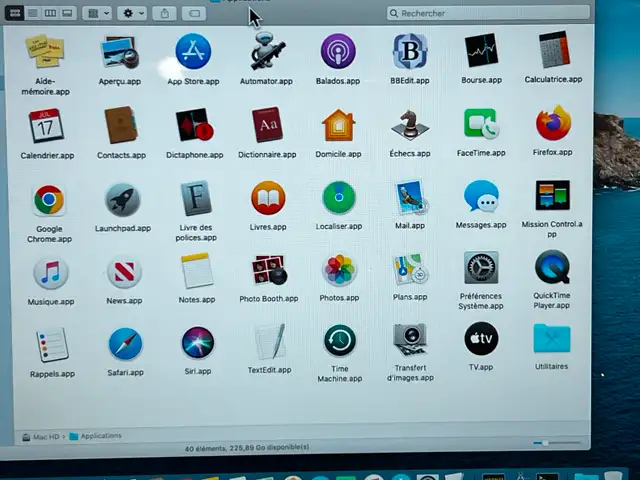Open the Utilitaires folder
The width and height of the screenshot is (640, 480).
(552, 338)
